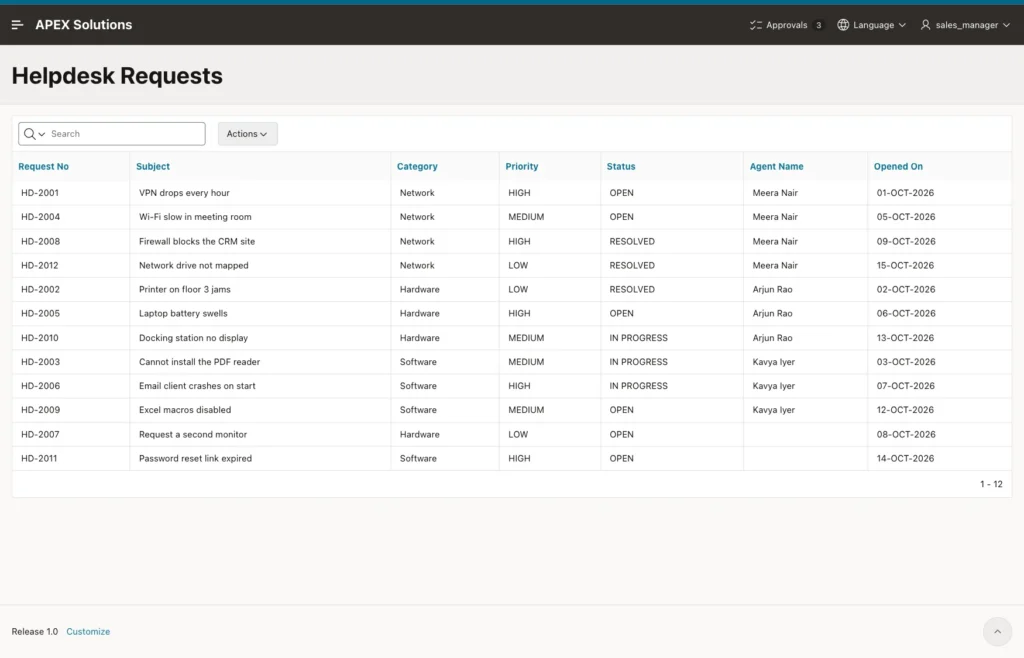The image size is (1024, 658).
Task: Click subject 'Firewall blocks the CRM site'
Action: click(x=197, y=241)
